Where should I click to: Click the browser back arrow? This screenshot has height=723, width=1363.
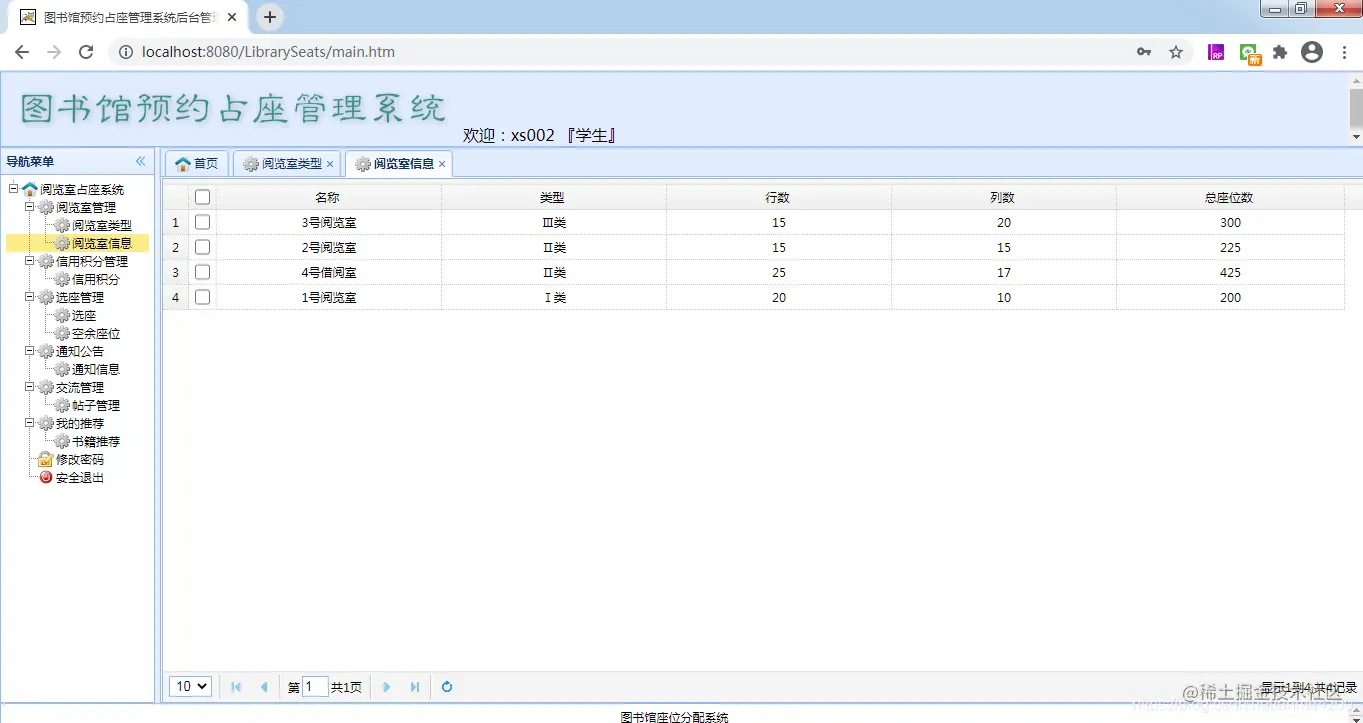point(22,52)
